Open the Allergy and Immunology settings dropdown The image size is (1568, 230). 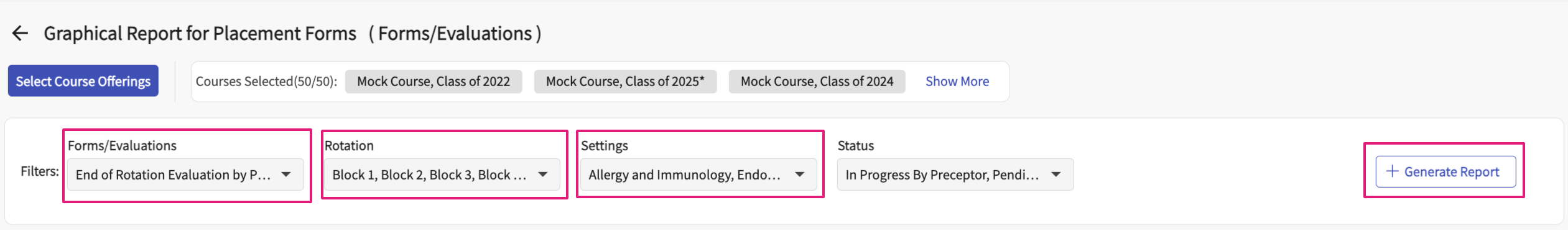tap(698, 175)
